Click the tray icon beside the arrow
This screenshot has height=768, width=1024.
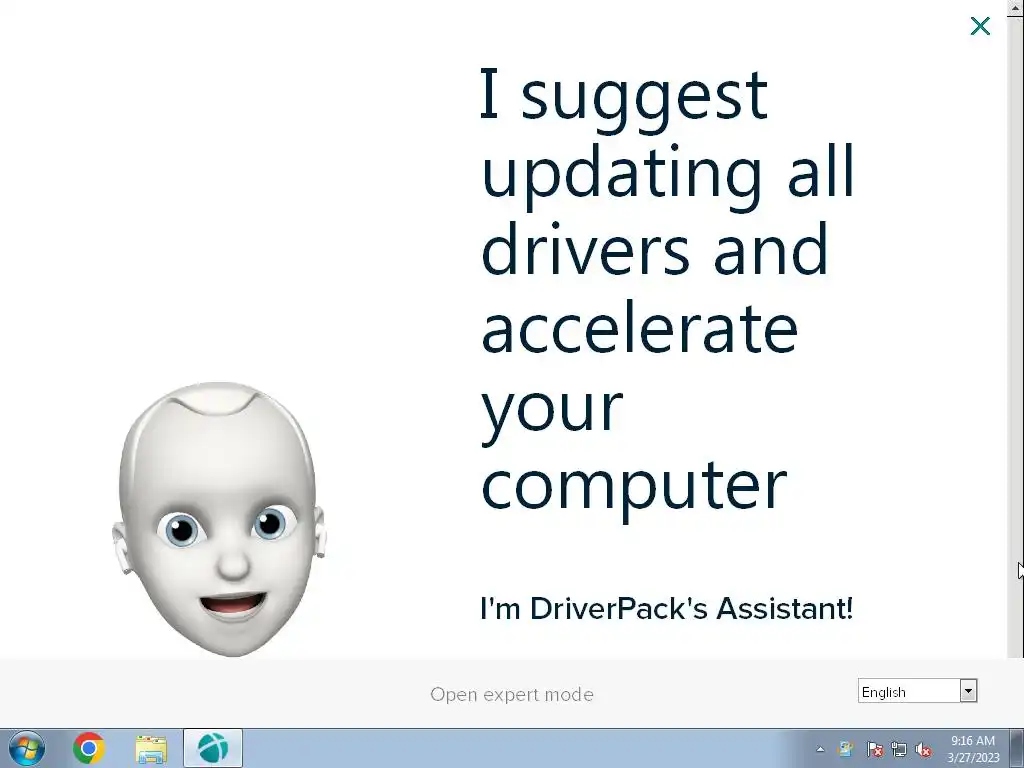coord(846,749)
